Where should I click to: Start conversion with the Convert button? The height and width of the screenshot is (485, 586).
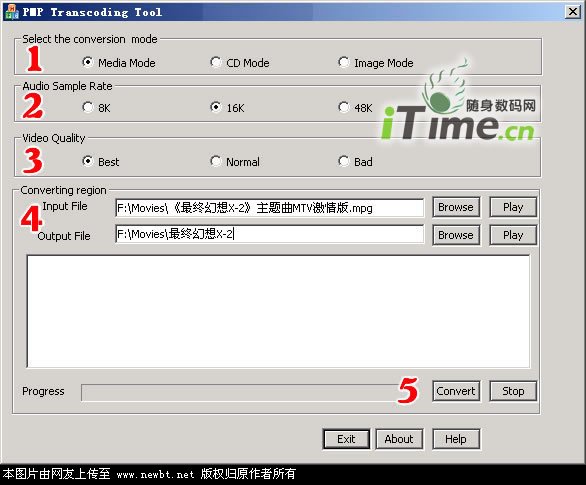pyautogui.click(x=456, y=391)
